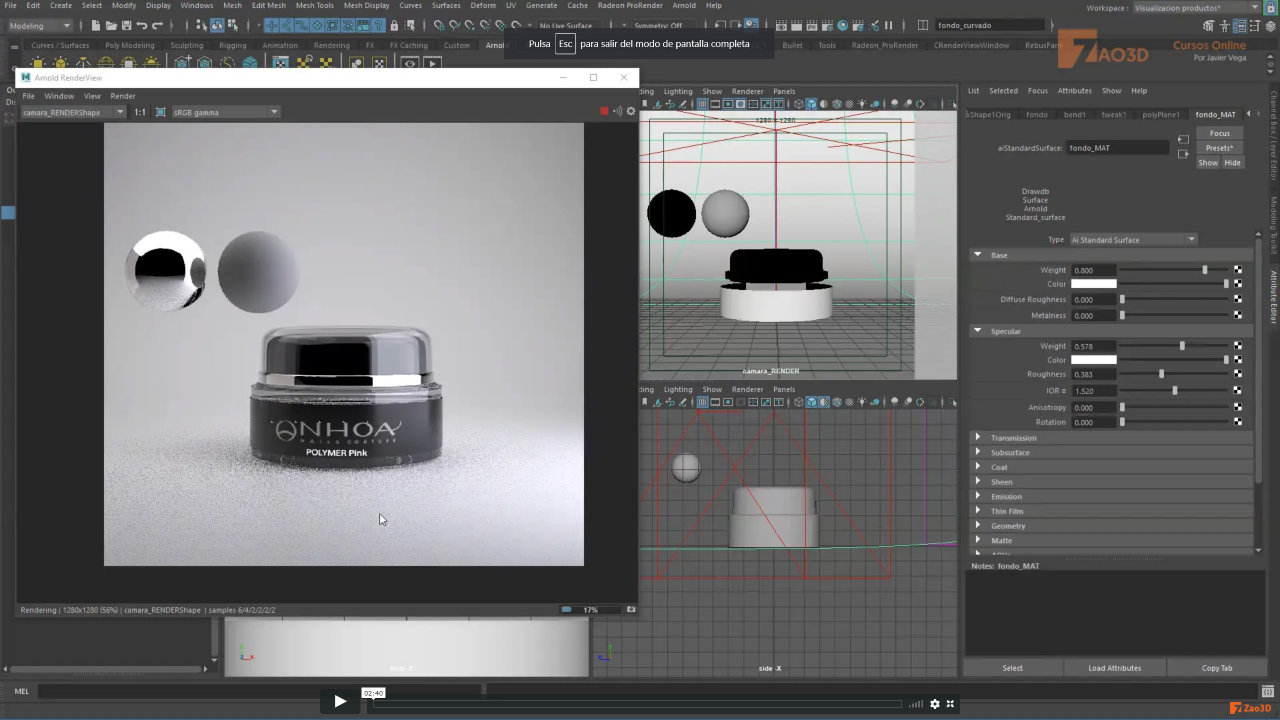Viewport: 1280px width, 720px height.
Task: Open the Ai Standard Surface Type dropdown
Action: (1133, 240)
